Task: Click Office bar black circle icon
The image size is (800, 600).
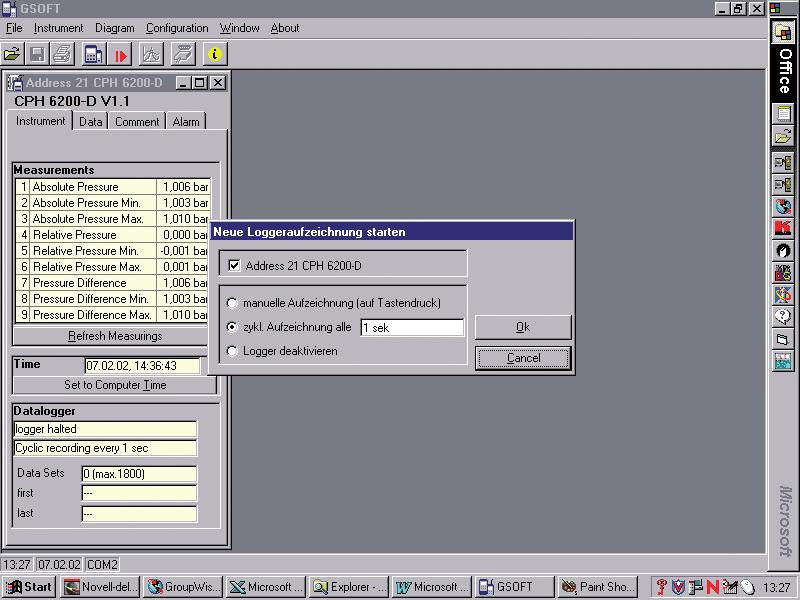Action: [x=783, y=251]
